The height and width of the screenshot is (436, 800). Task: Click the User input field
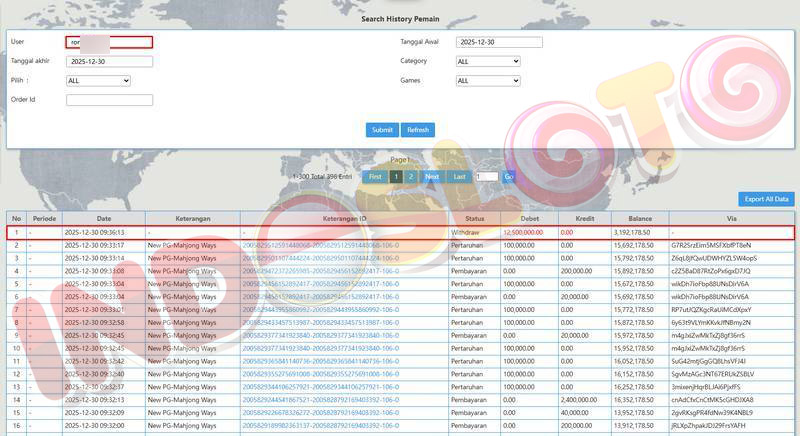click(109, 42)
